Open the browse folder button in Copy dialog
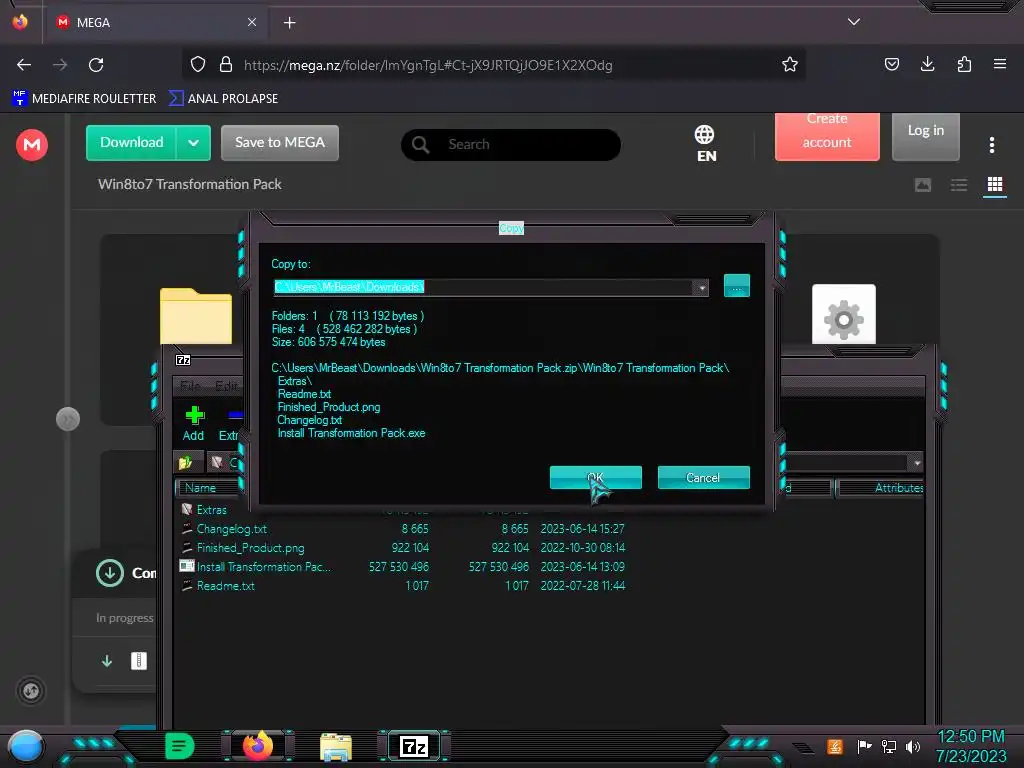The height and width of the screenshot is (768, 1024). pos(737,286)
